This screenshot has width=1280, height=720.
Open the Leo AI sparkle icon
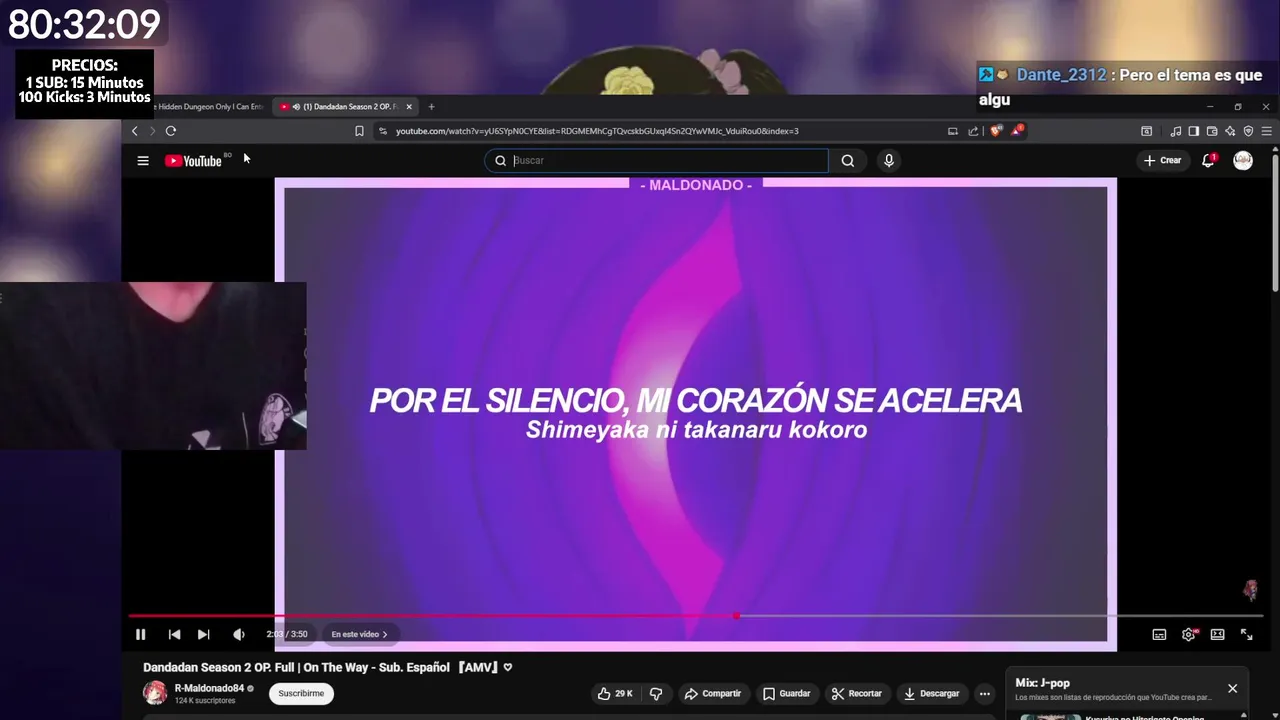(x=1230, y=131)
